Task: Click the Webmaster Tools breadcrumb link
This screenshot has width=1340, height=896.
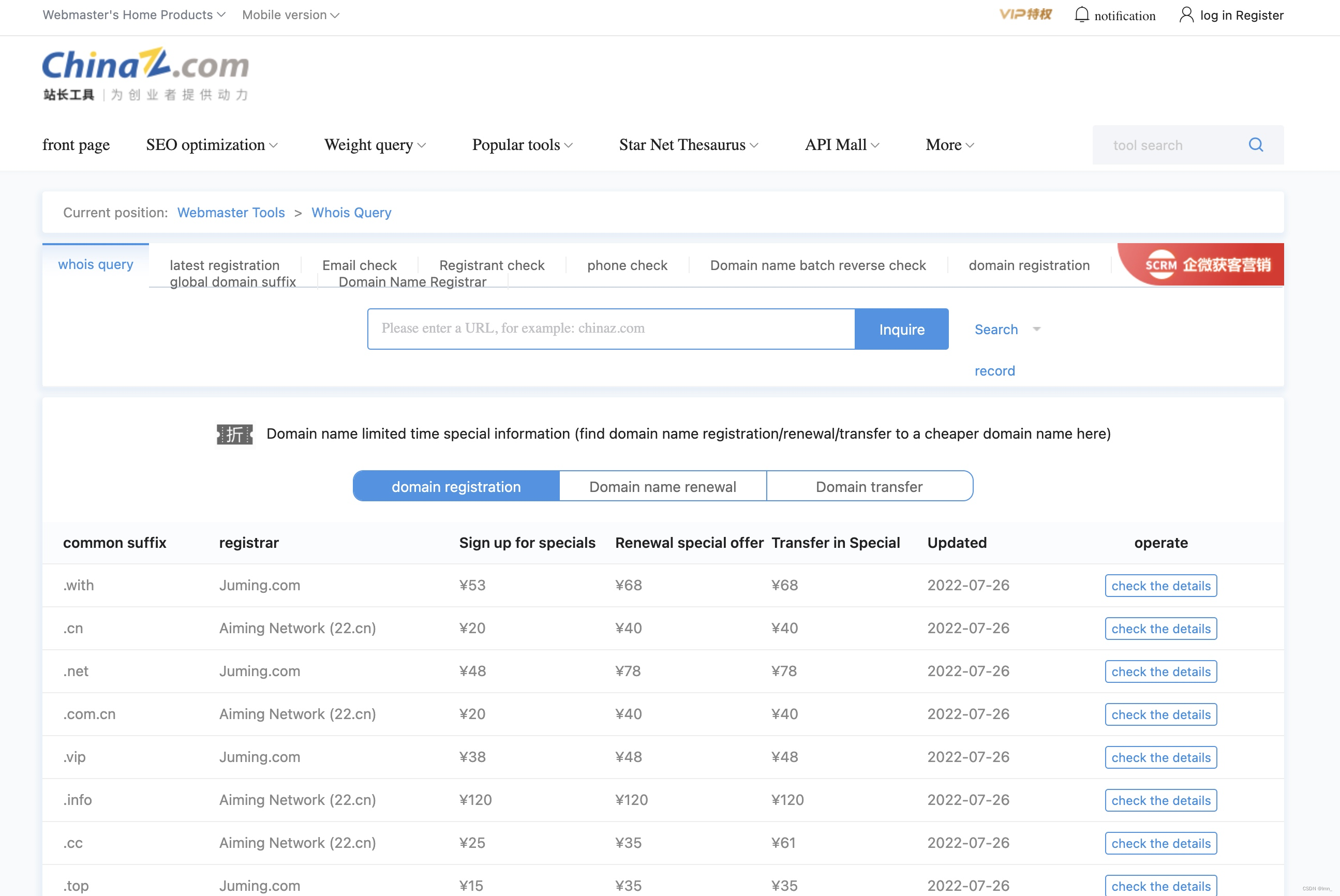Action: pyautogui.click(x=231, y=213)
